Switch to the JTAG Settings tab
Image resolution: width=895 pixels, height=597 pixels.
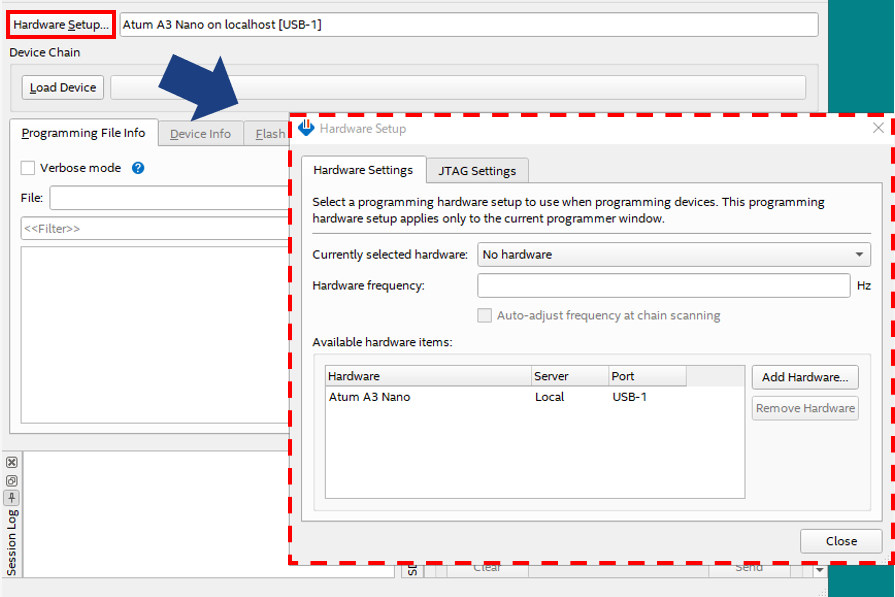coord(477,171)
